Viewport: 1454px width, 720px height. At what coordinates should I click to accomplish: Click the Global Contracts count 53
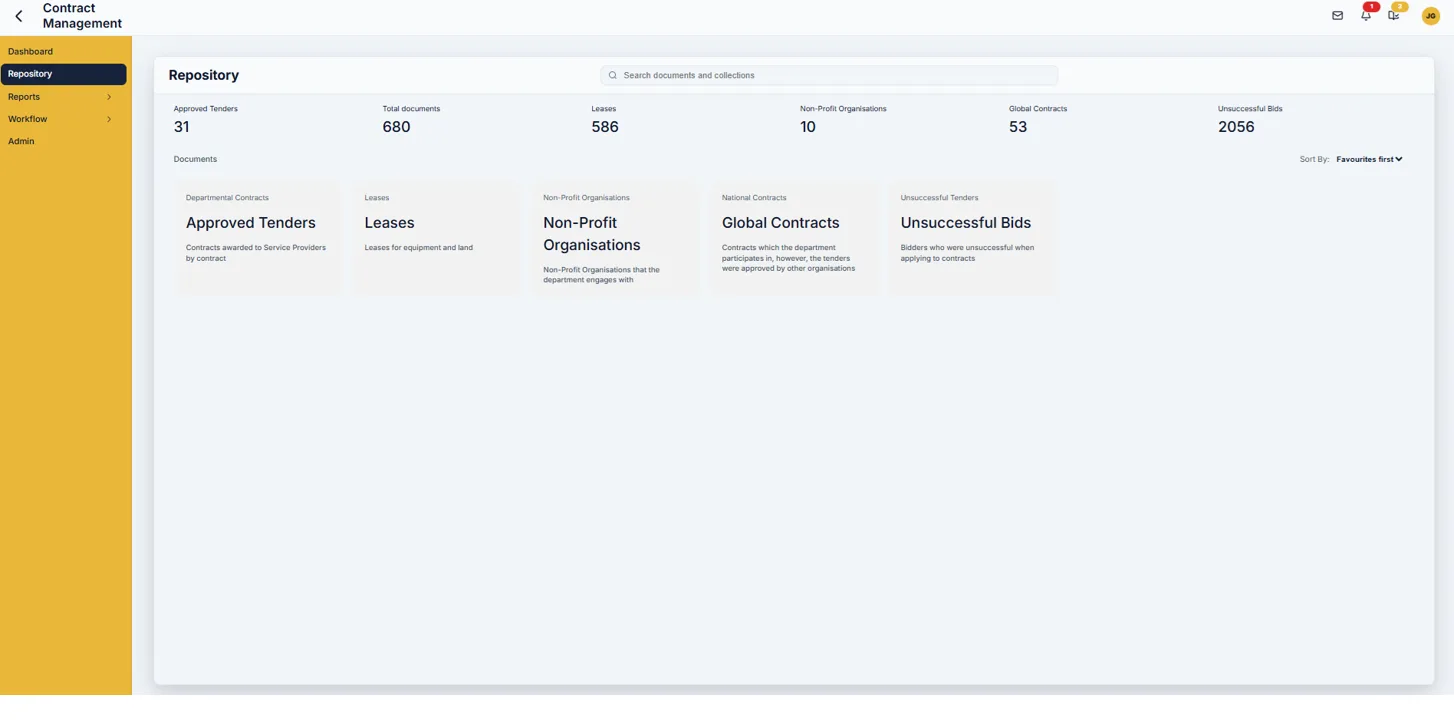pos(1018,127)
